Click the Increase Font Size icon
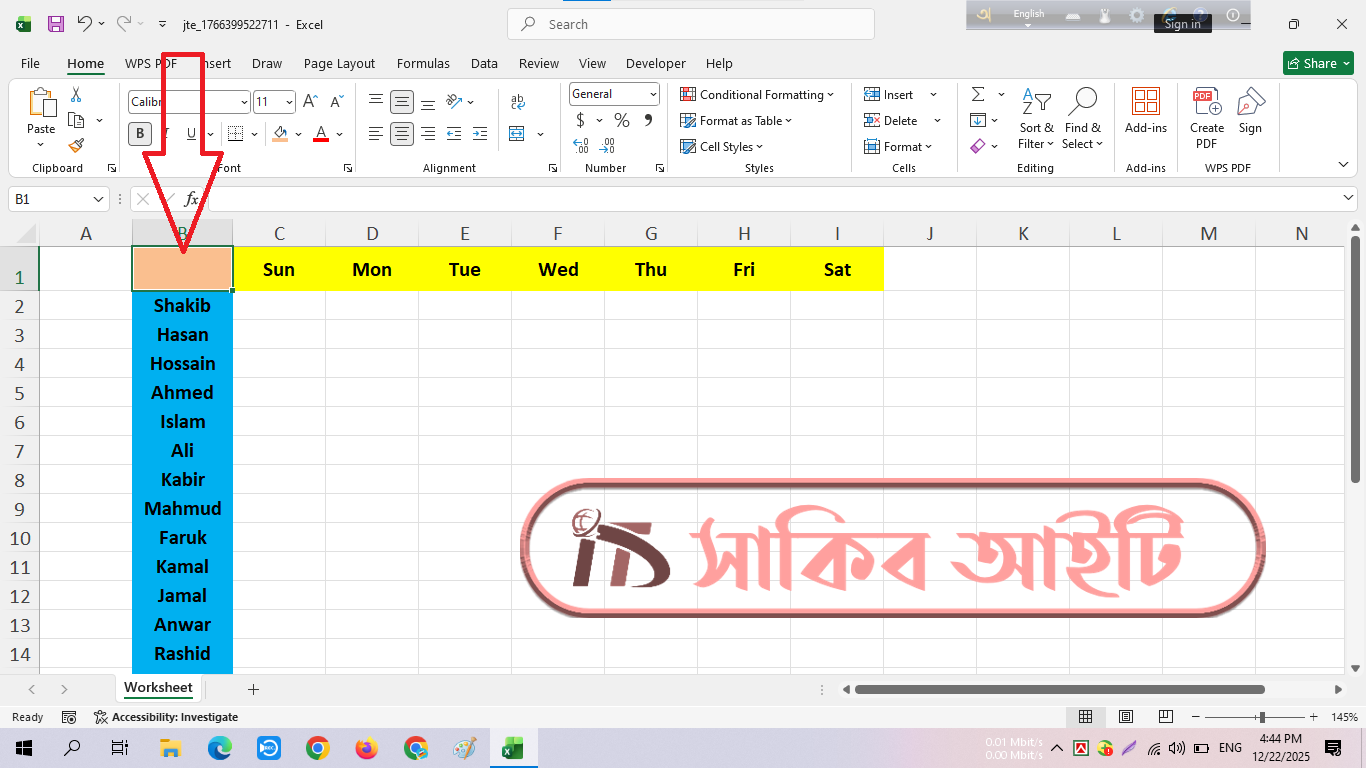This screenshot has width=1366, height=768. 310,102
